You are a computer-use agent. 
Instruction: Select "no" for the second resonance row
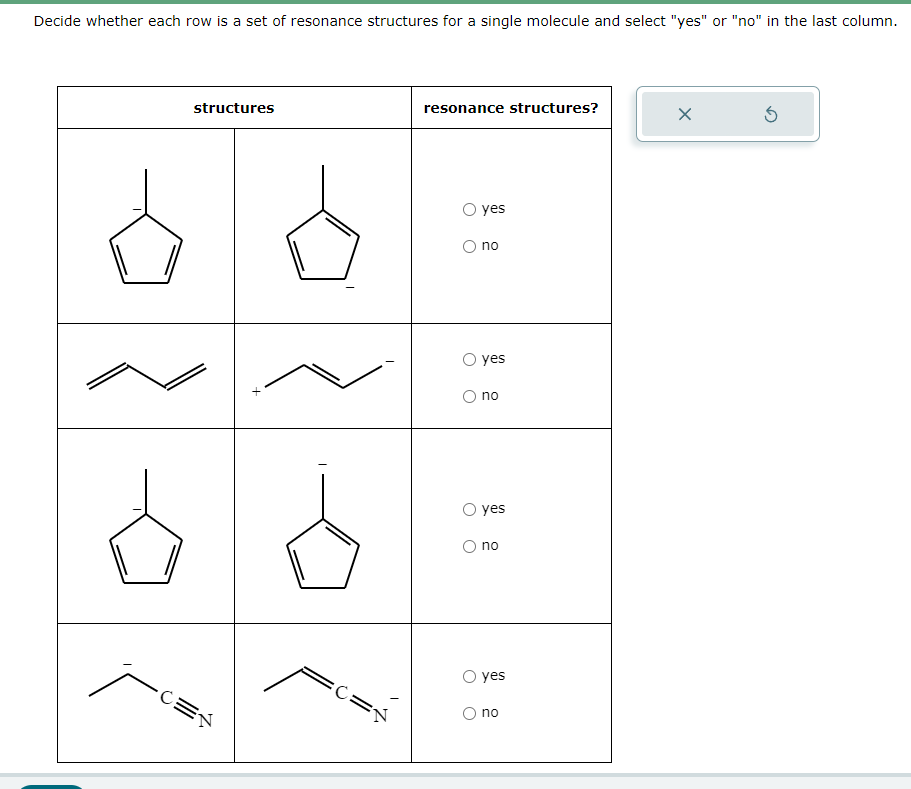(x=468, y=395)
